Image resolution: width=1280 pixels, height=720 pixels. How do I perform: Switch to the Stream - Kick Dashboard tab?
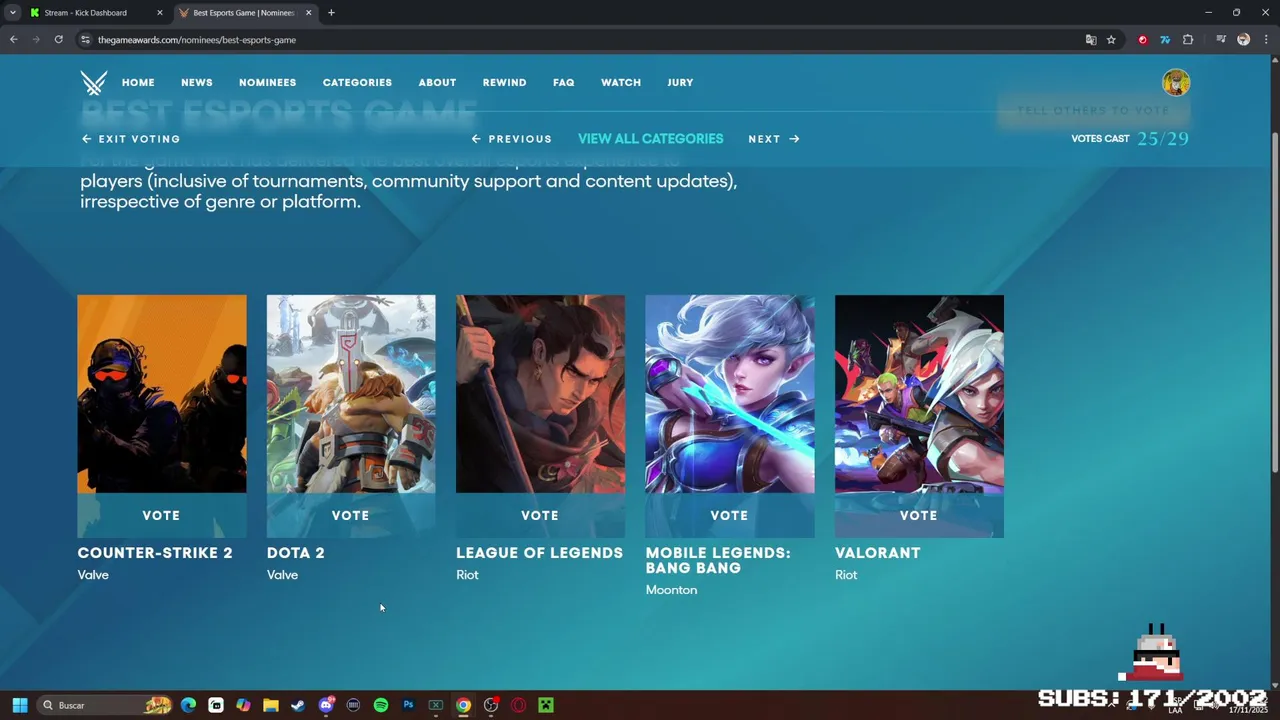coord(96,13)
